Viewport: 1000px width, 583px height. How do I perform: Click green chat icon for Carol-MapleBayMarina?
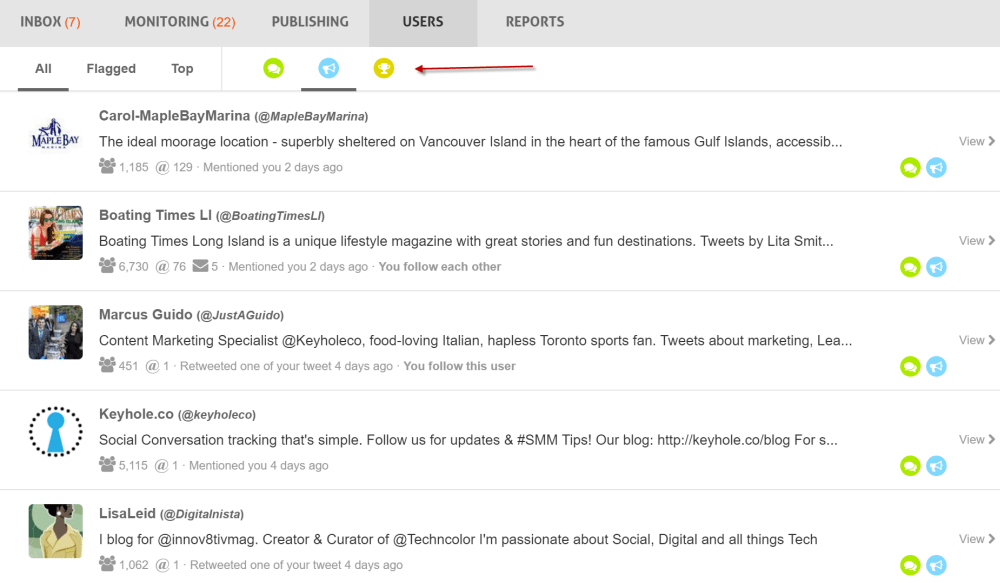[x=910, y=168]
